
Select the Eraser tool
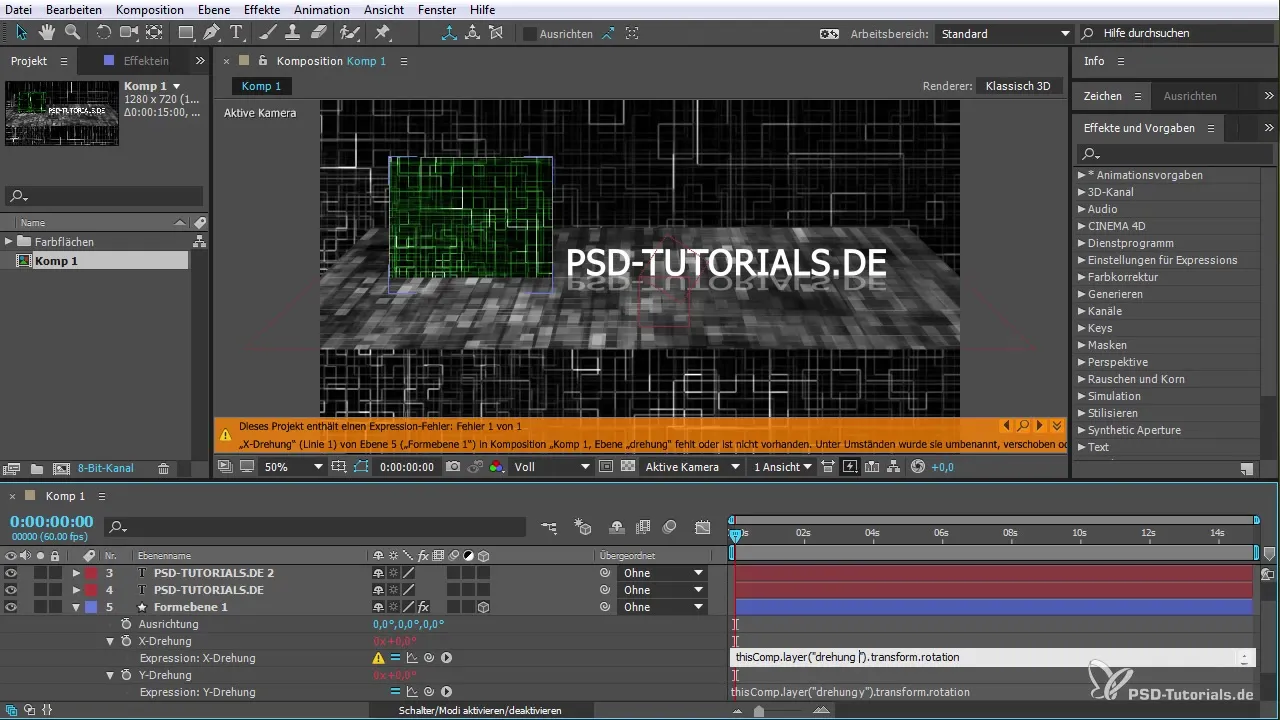(319, 33)
